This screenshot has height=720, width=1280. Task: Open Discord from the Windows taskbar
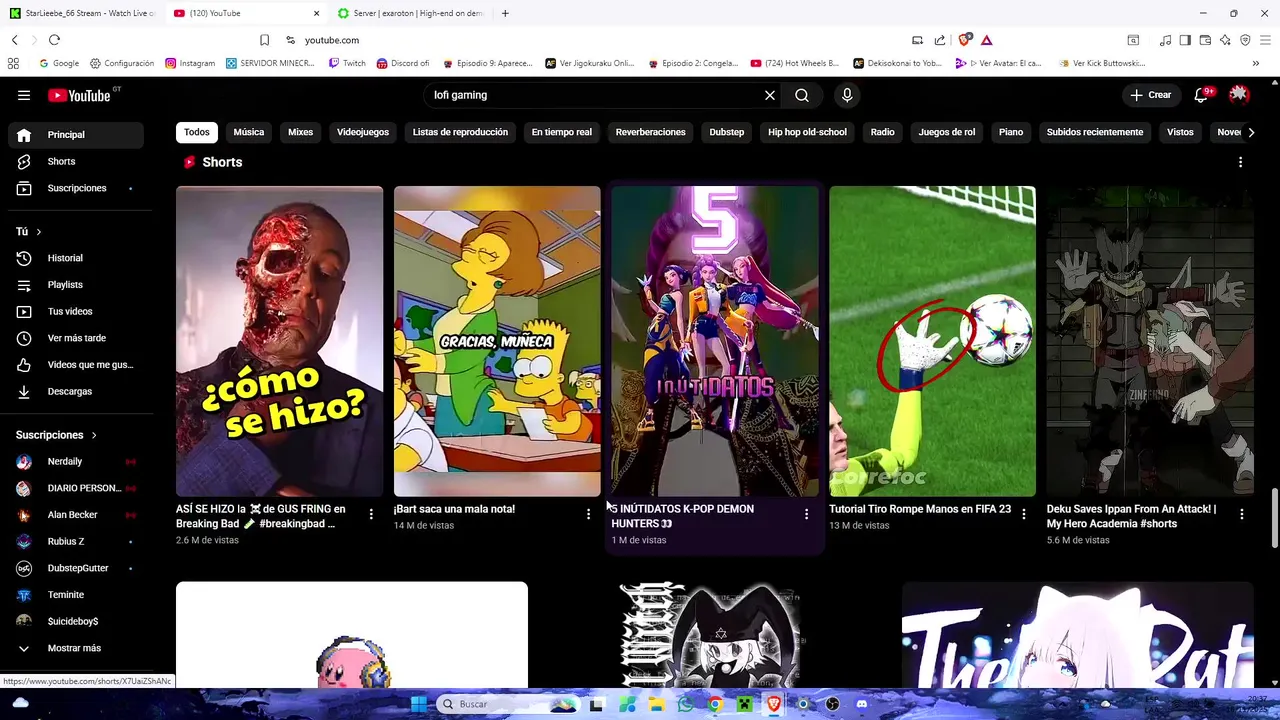coord(861,704)
